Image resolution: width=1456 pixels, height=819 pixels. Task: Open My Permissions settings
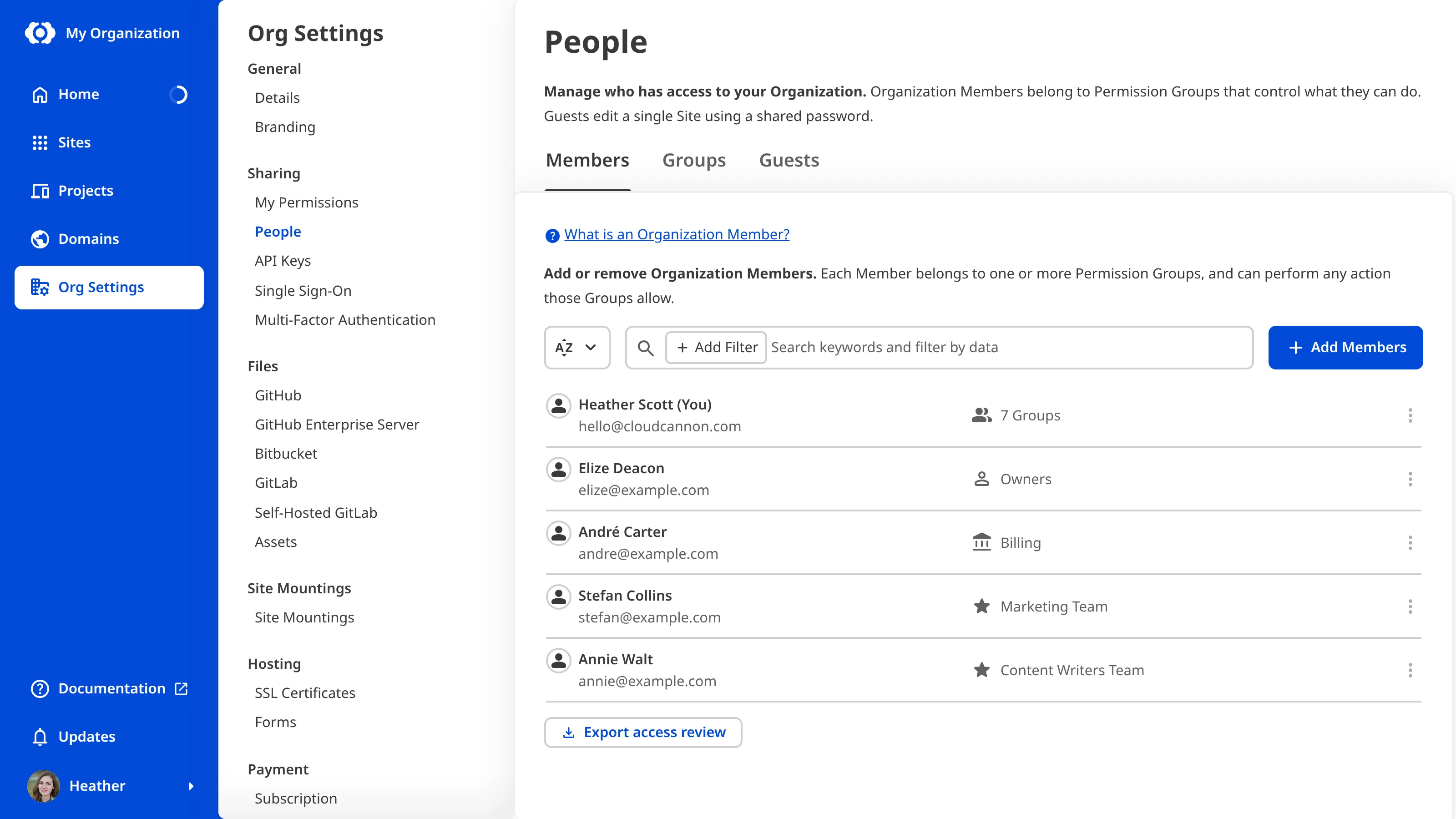click(306, 202)
